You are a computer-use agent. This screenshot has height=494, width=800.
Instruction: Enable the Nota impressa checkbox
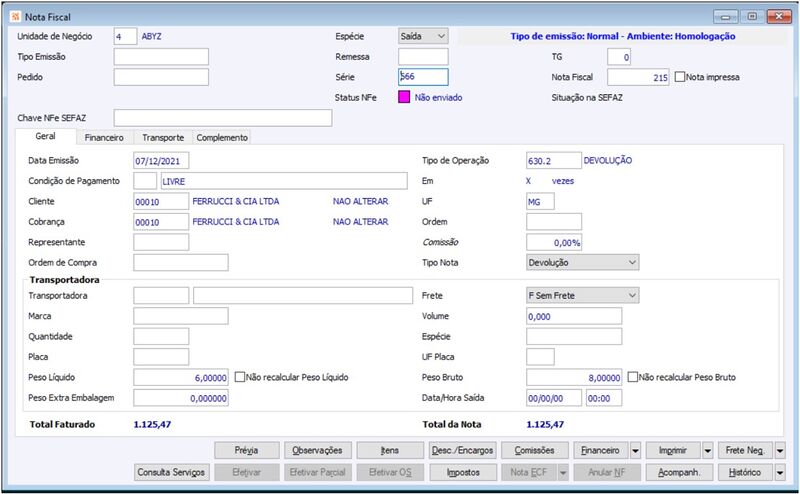pyautogui.click(x=680, y=77)
